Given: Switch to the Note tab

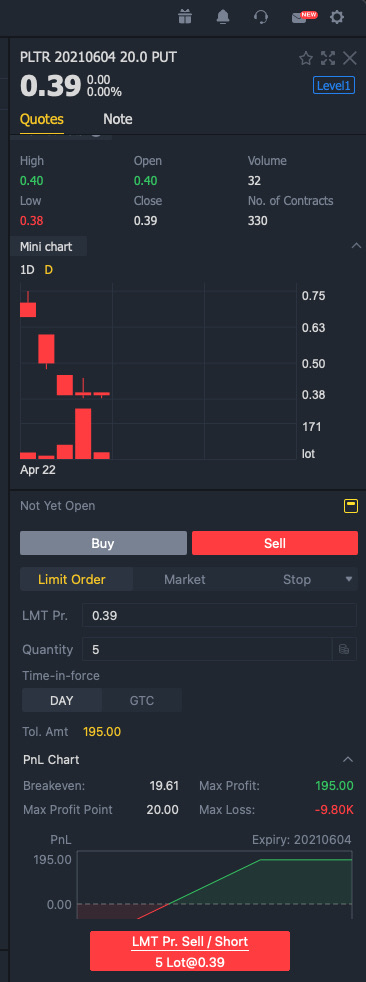Looking at the screenshot, I should (x=118, y=119).
